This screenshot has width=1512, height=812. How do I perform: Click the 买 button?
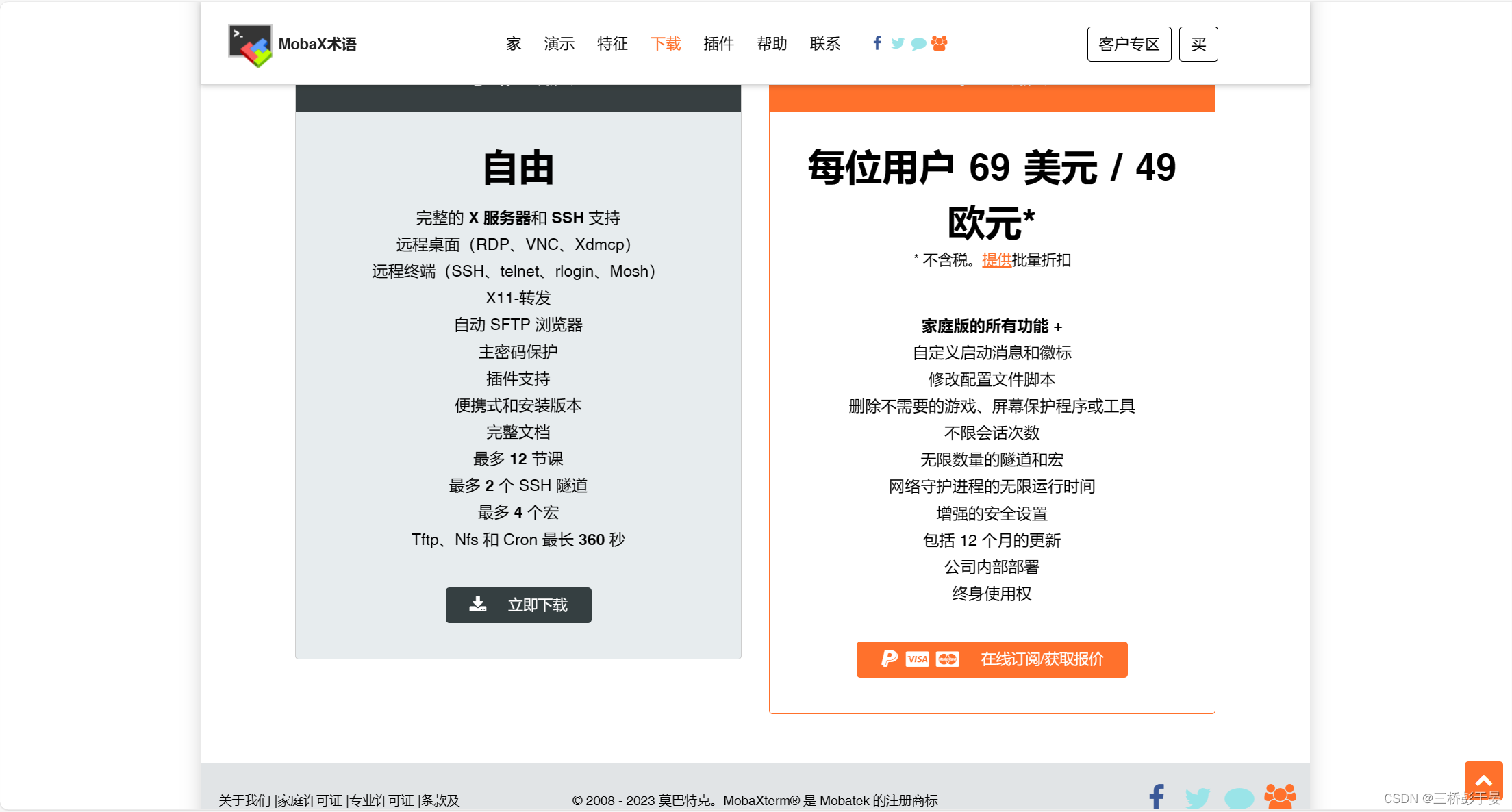coord(1198,44)
